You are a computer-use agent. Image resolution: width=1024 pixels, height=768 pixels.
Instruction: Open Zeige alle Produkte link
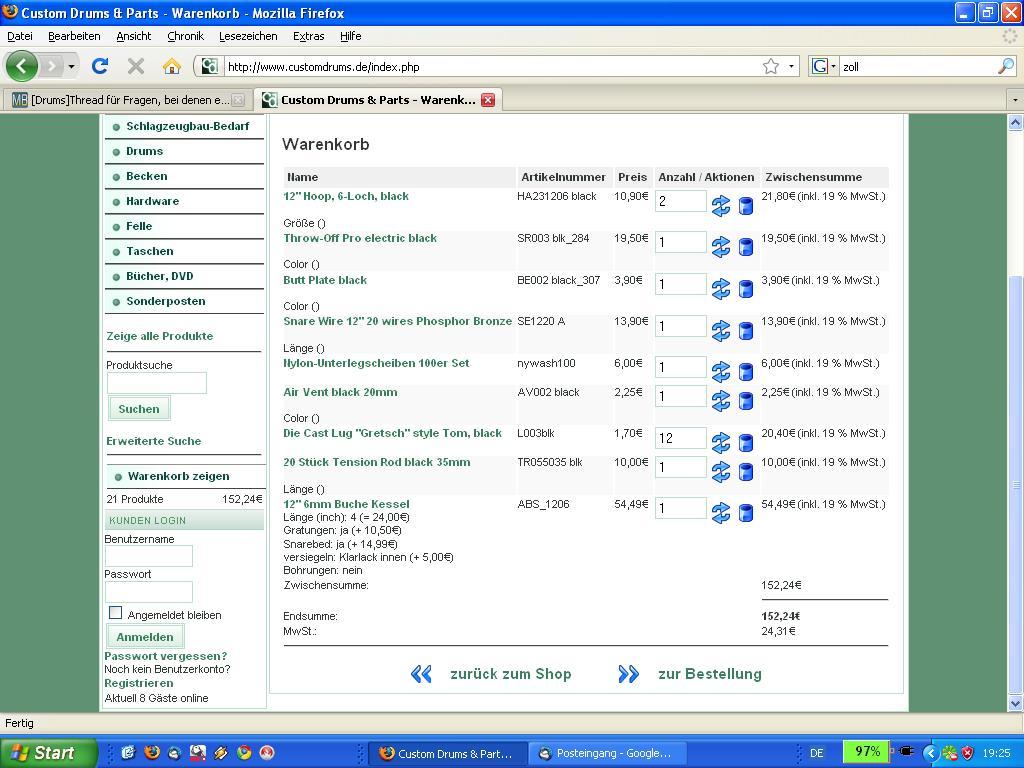160,336
